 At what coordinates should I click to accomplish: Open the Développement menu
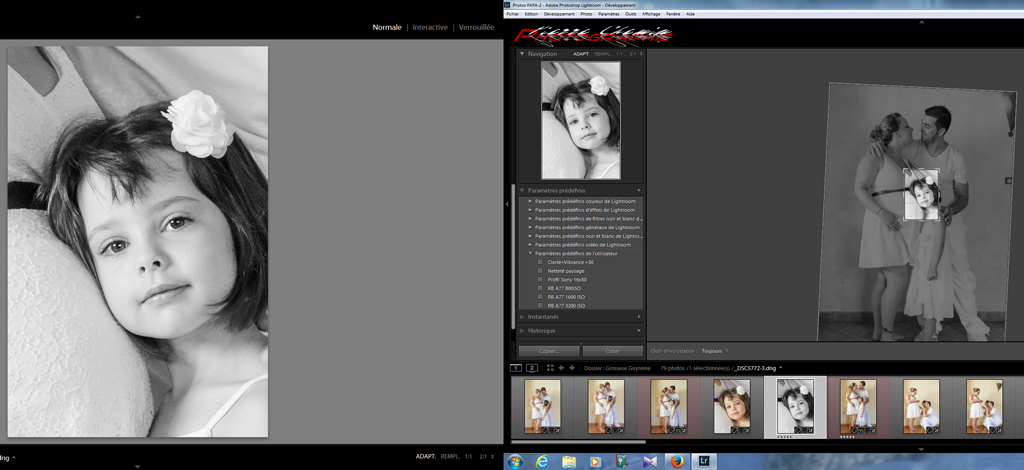[559, 14]
